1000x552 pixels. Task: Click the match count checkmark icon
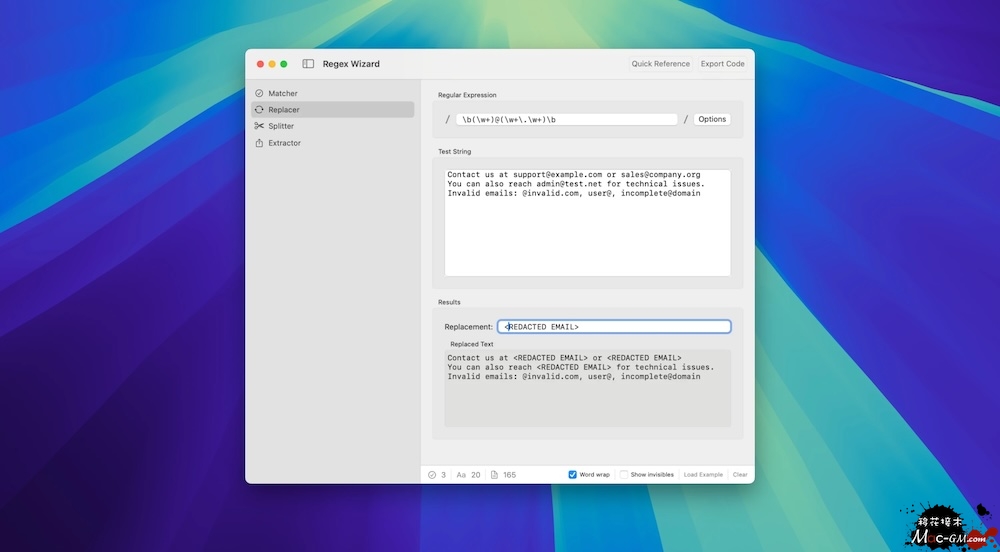[432, 475]
